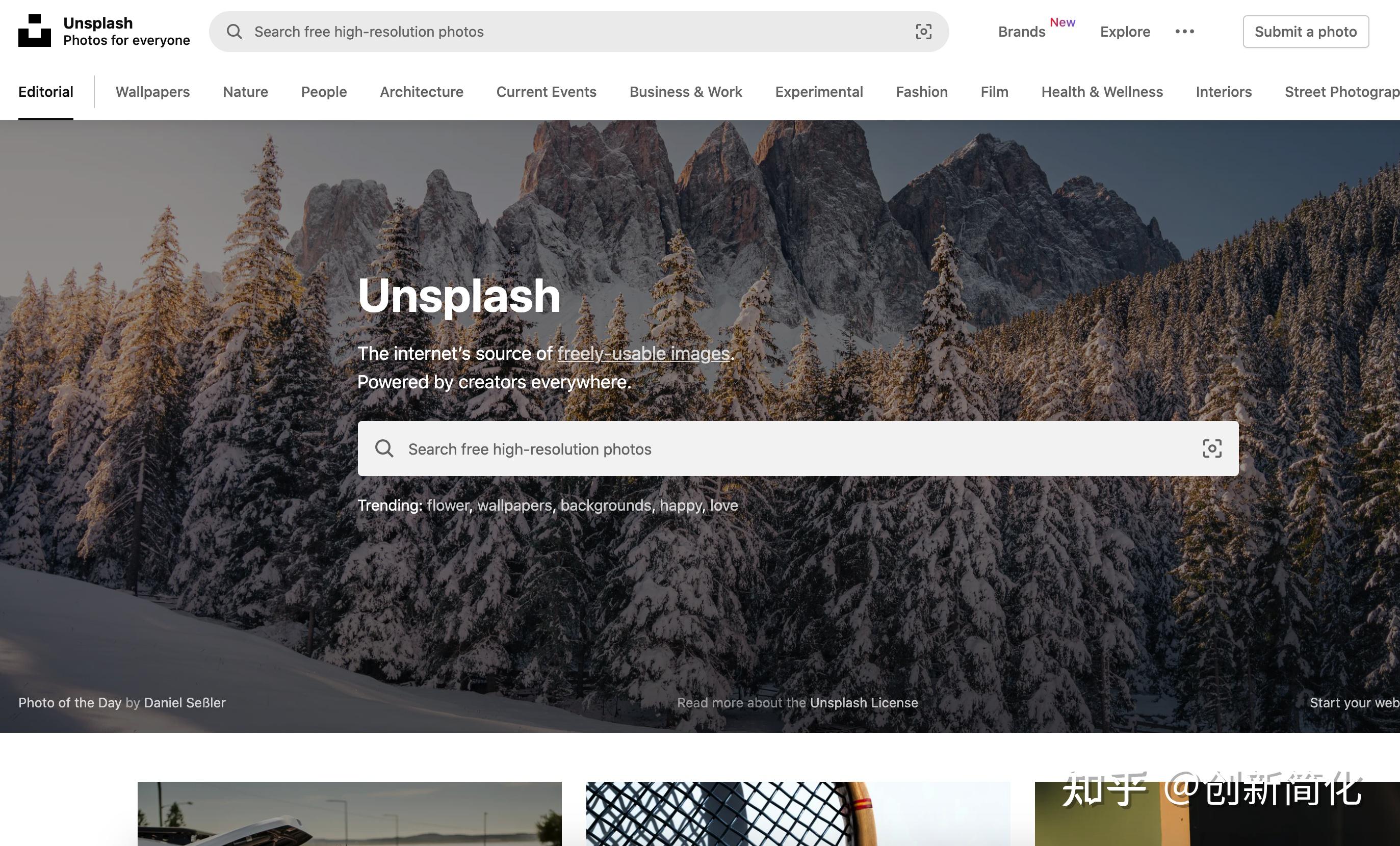The width and height of the screenshot is (1400, 846).
Task: Go to the Health & Wellness category
Action: pos(1101,92)
